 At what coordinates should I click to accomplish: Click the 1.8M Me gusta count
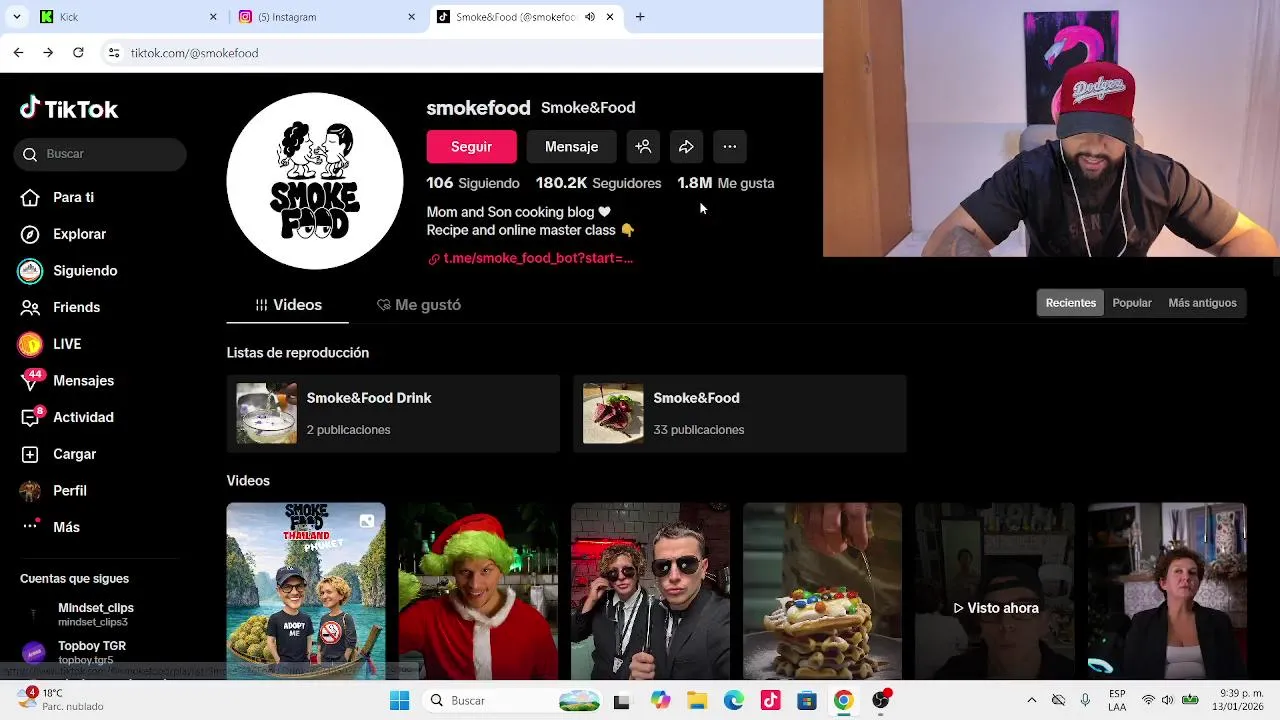coord(726,183)
